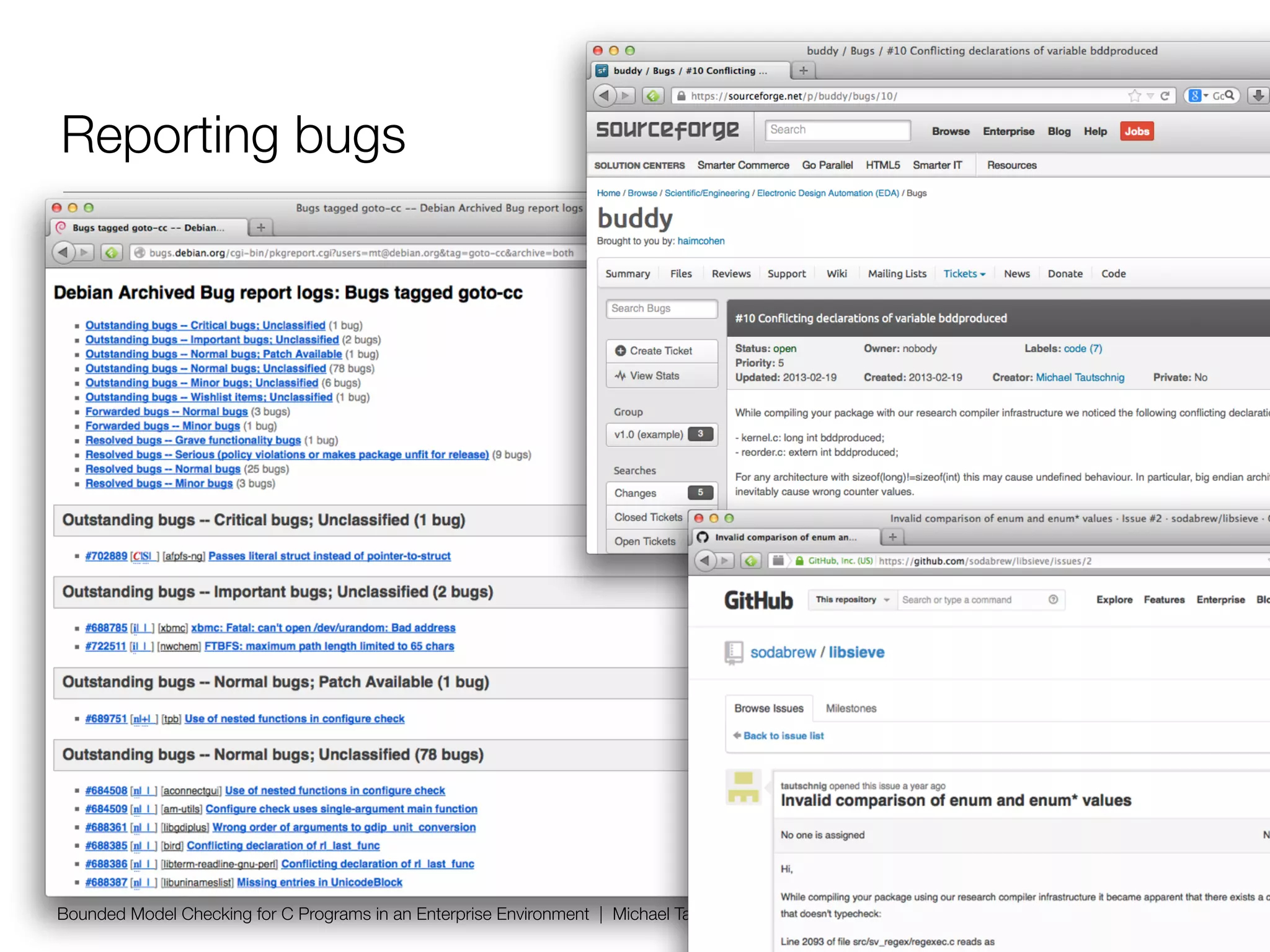
Task: Open Browse menu in SourceForge header
Action: (951, 131)
